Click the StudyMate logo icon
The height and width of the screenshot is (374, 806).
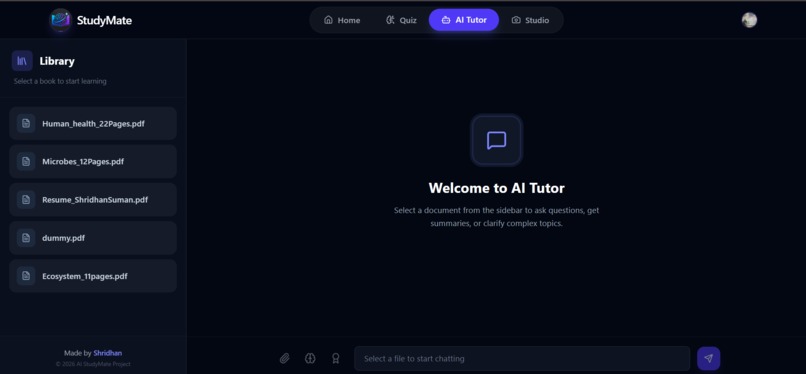coord(60,20)
